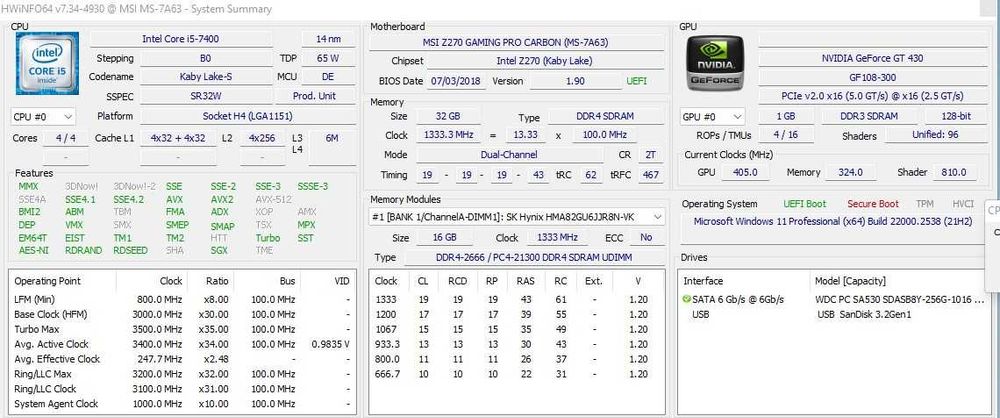Click the TPM status label
This screenshot has height=418, width=1000.
(925, 204)
